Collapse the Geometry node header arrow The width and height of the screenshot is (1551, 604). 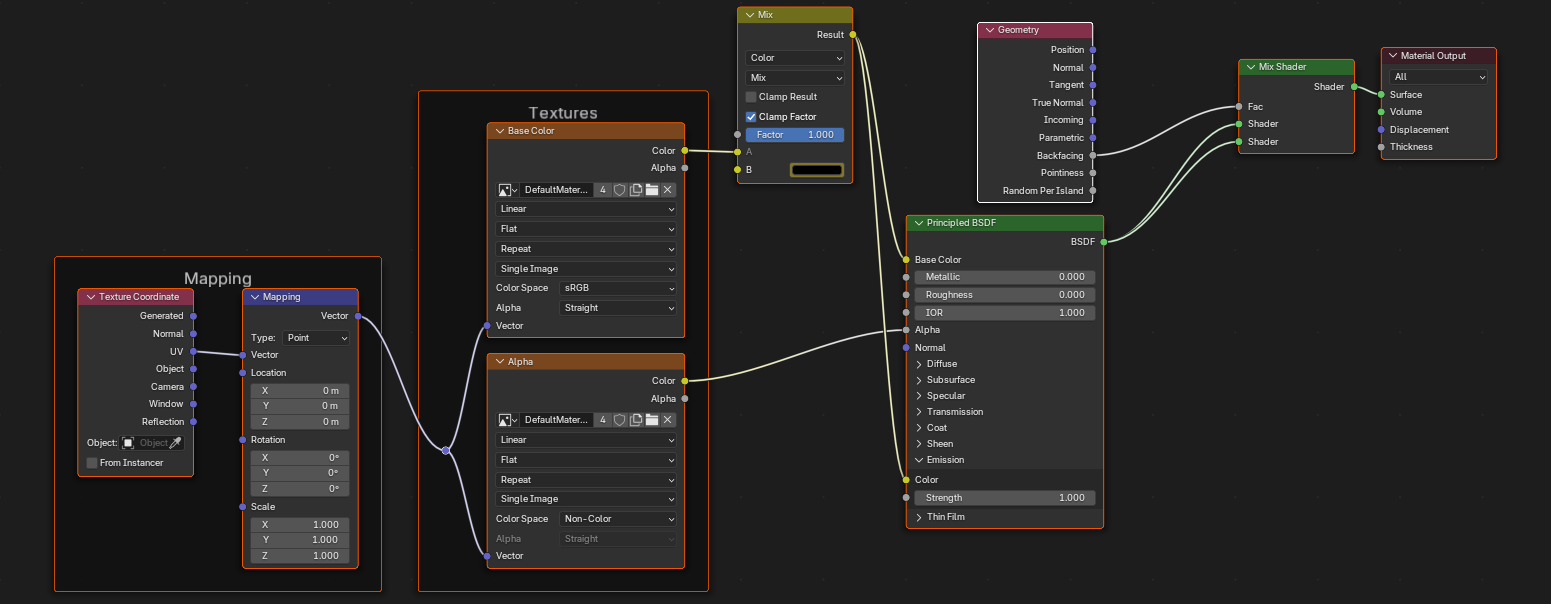click(988, 30)
